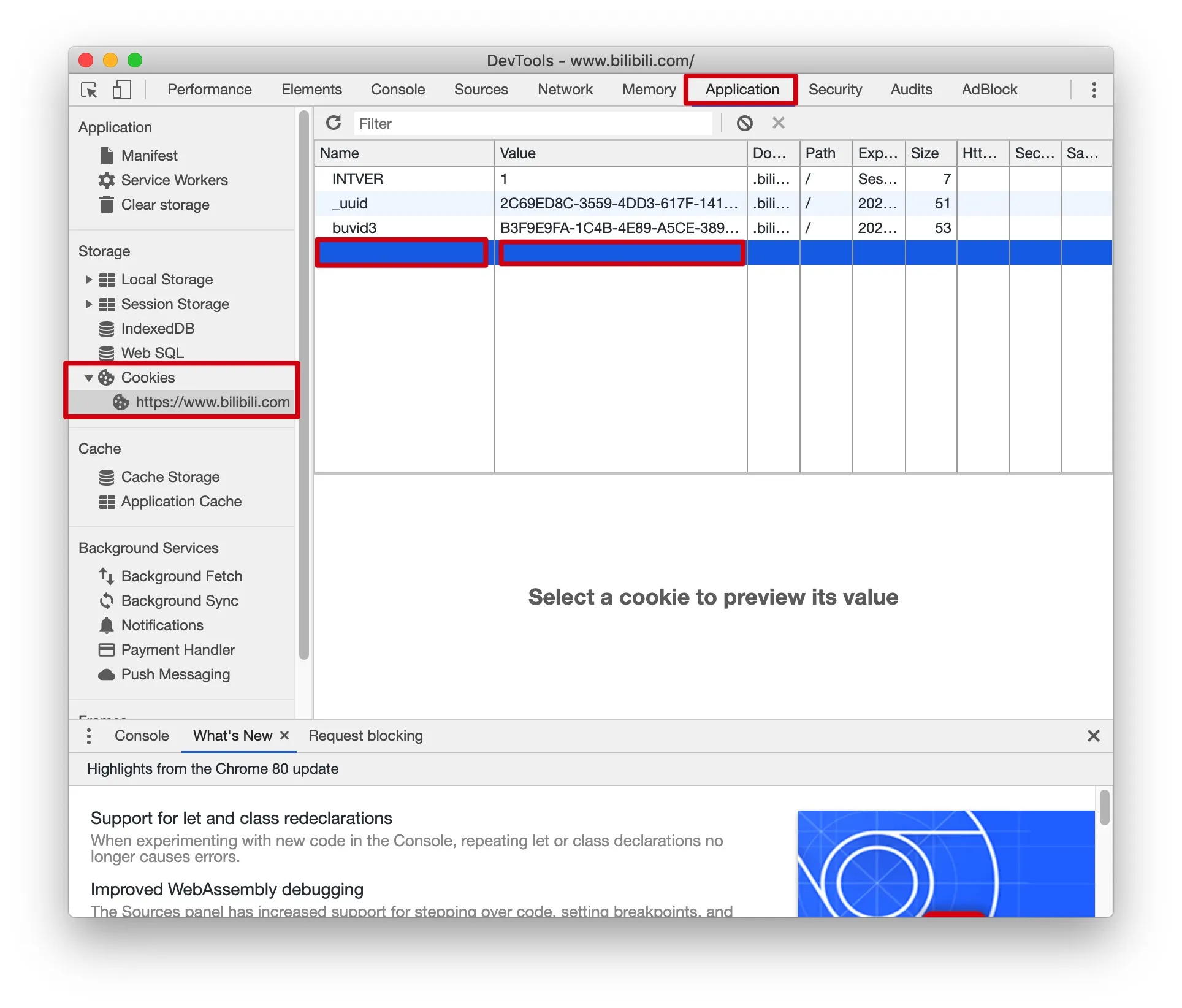Close the bottom drawer panel
The image size is (1182, 1008).
coord(1093,736)
